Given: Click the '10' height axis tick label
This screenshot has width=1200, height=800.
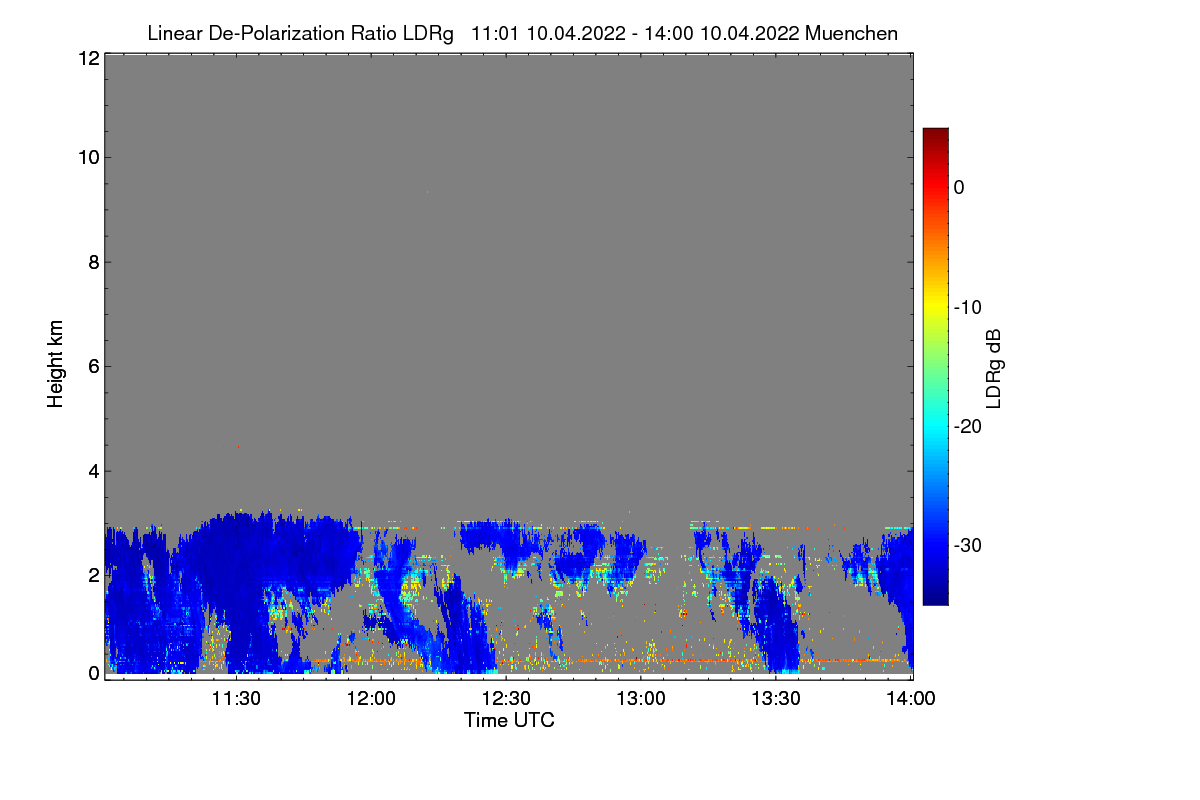Looking at the screenshot, I should click(88, 157).
